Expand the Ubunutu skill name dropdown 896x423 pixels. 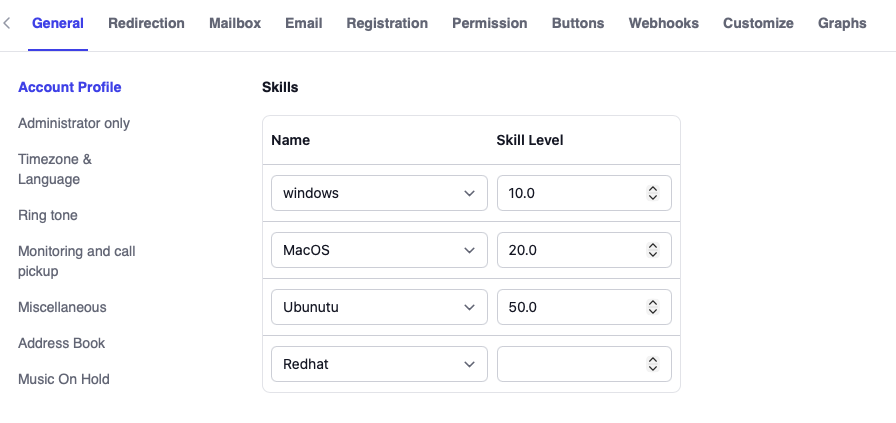pos(379,307)
